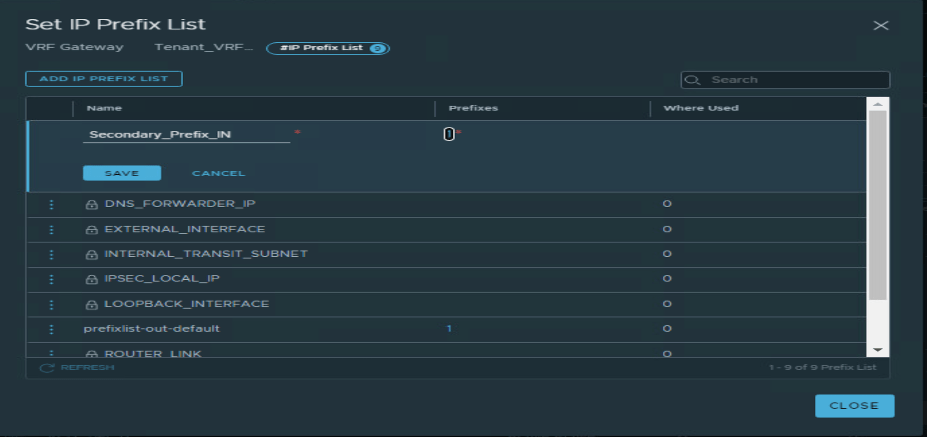Select the #IP Prefix List filter tag

coord(327,48)
